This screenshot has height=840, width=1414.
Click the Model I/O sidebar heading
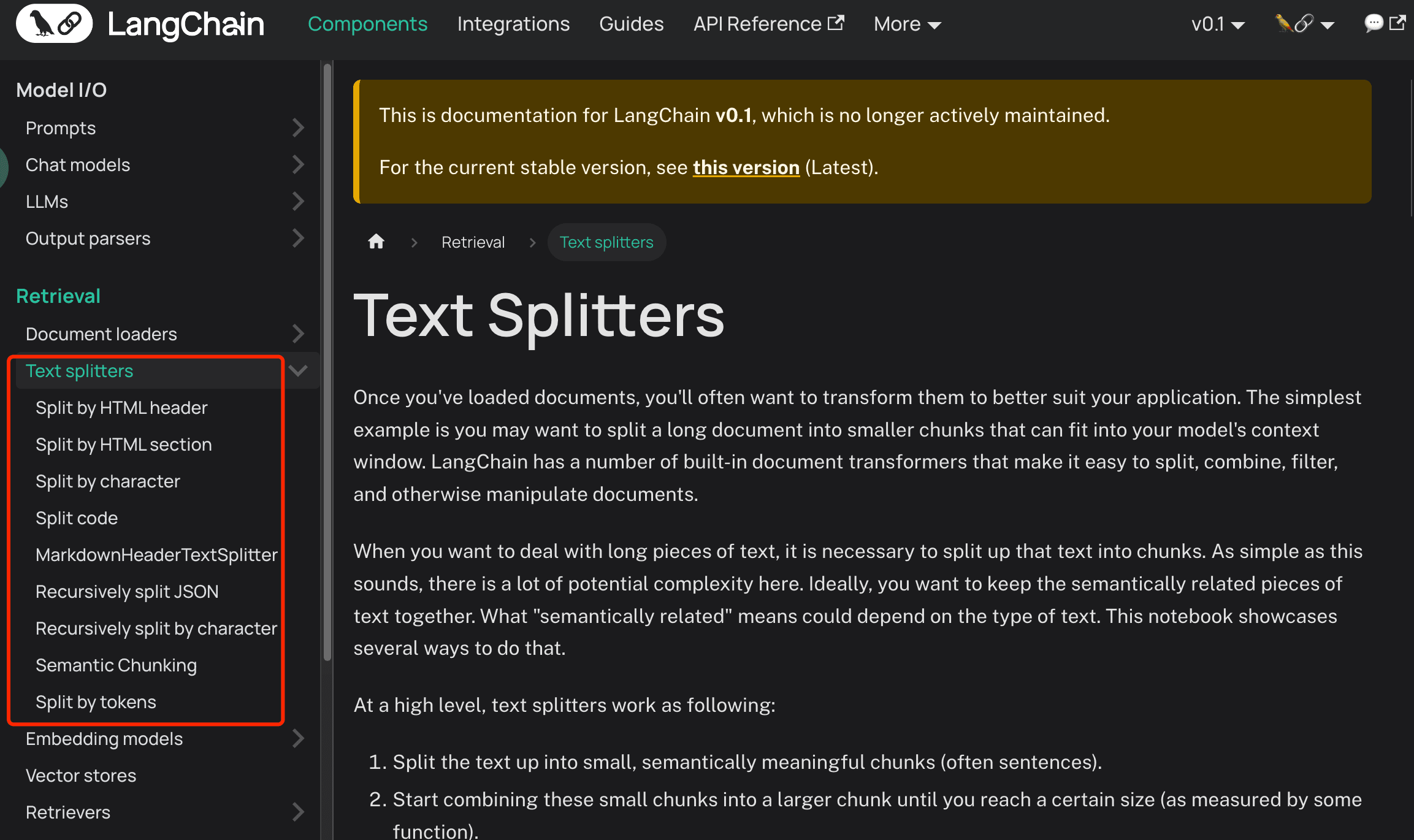click(61, 90)
